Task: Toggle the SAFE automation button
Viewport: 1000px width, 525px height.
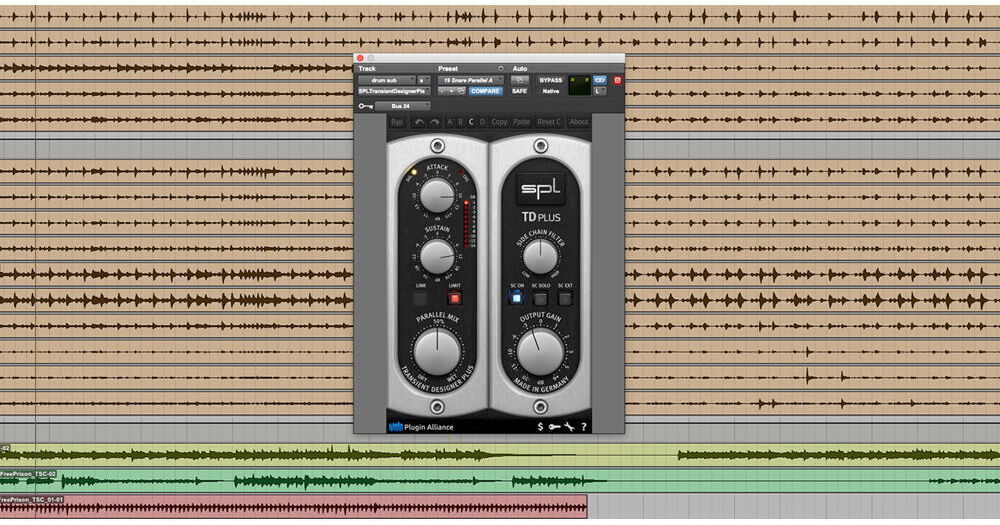Action: click(x=520, y=91)
